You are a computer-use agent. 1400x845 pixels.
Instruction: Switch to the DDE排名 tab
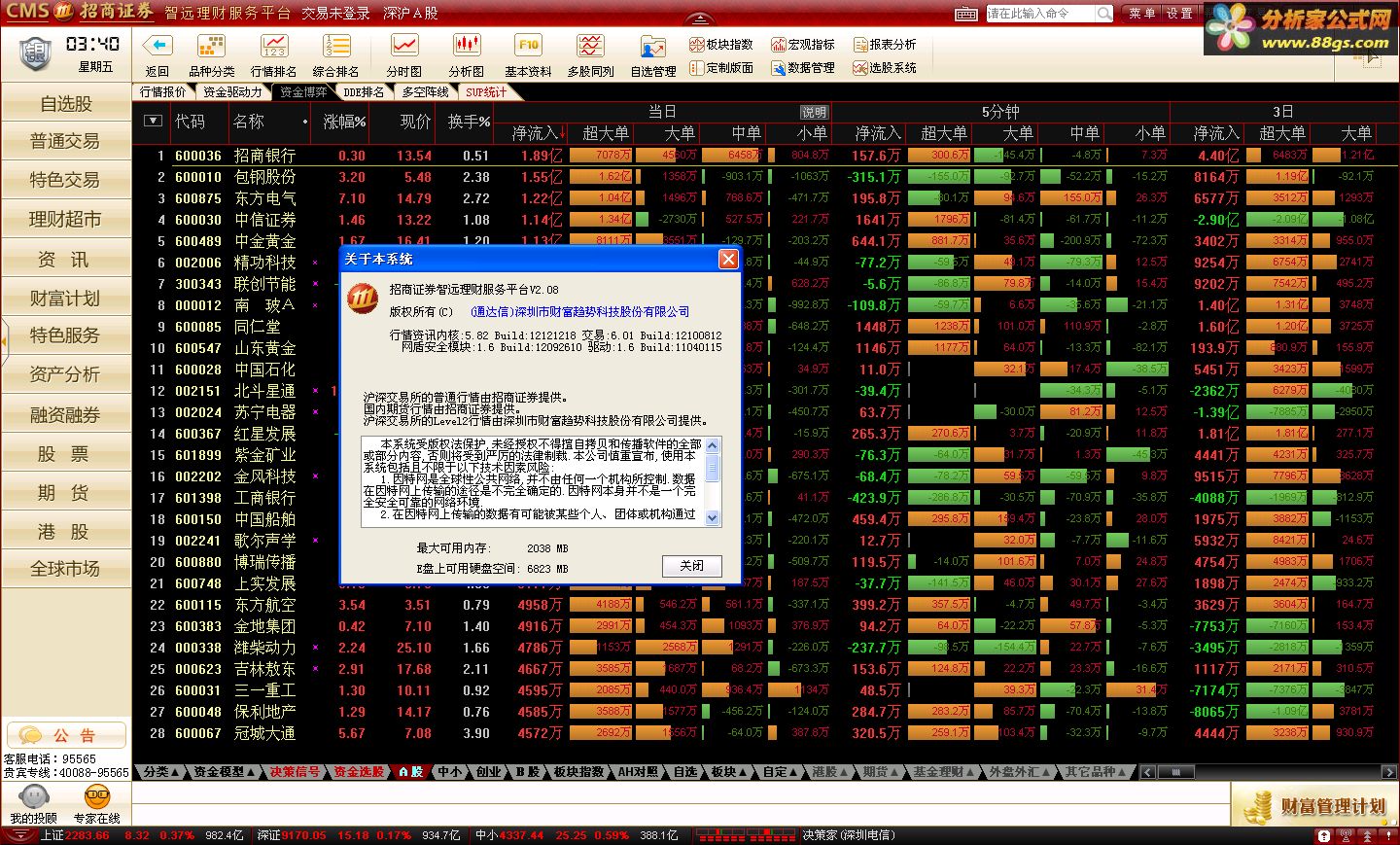(364, 92)
